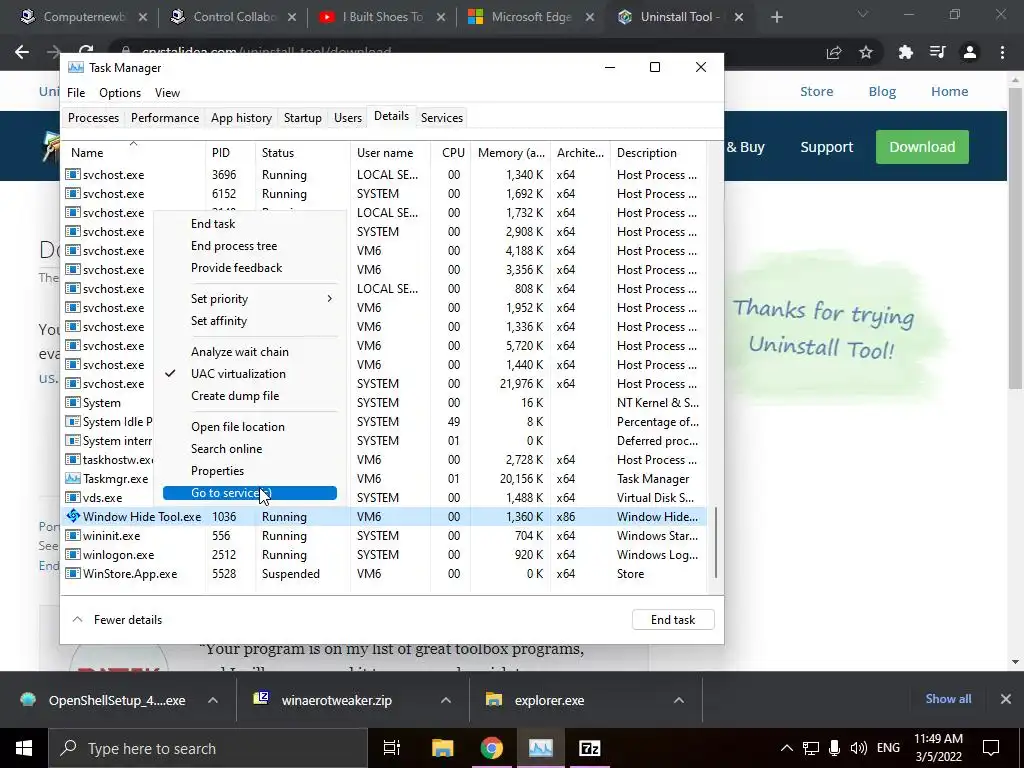Viewport: 1024px width, 768px height.
Task: Click the Taskmgr.exe process icon
Action: (73, 478)
